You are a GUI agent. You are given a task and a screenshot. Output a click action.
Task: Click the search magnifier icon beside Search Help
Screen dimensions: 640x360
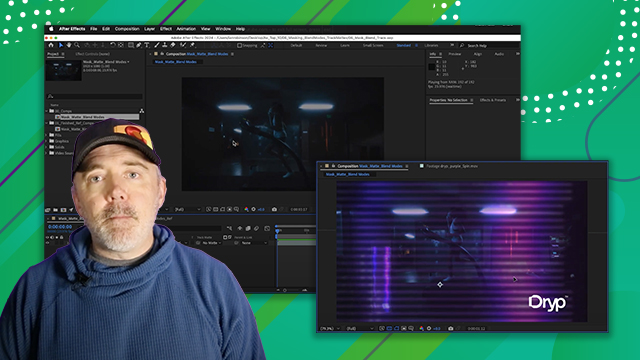[x=462, y=45]
